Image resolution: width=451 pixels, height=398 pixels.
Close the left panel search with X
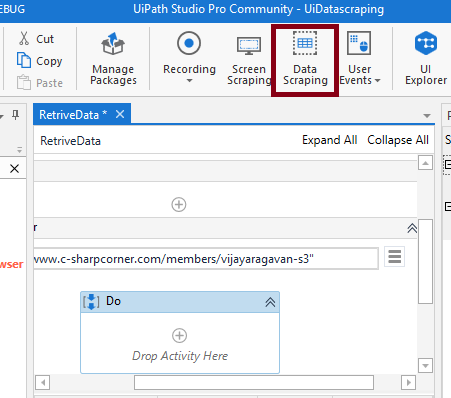click(x=14, y=169)
